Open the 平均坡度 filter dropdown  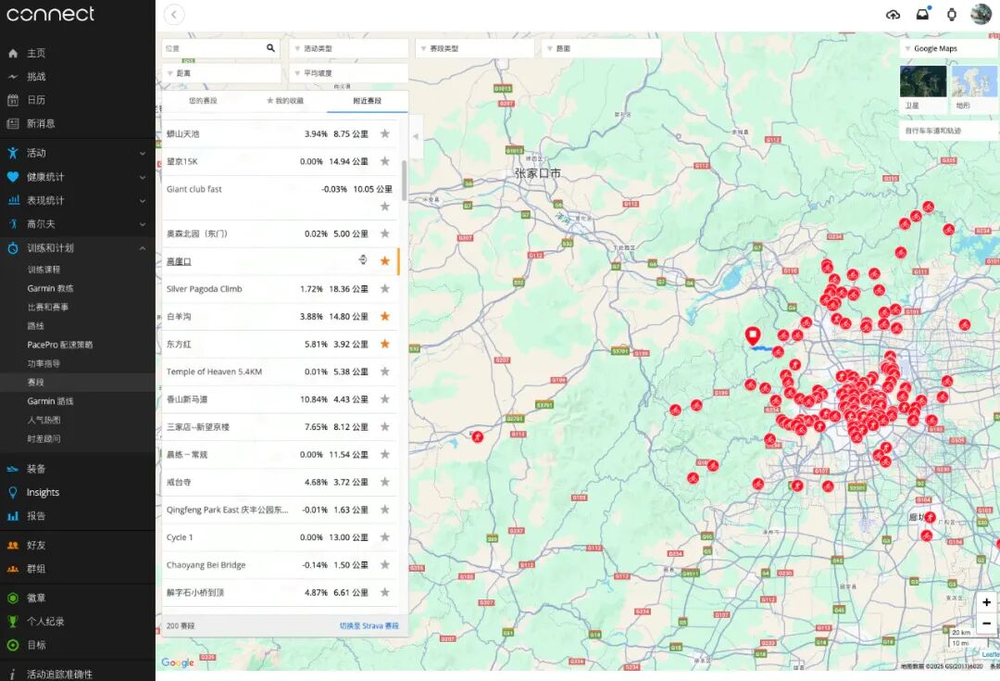pyautogui.click(x=348, y=73)
